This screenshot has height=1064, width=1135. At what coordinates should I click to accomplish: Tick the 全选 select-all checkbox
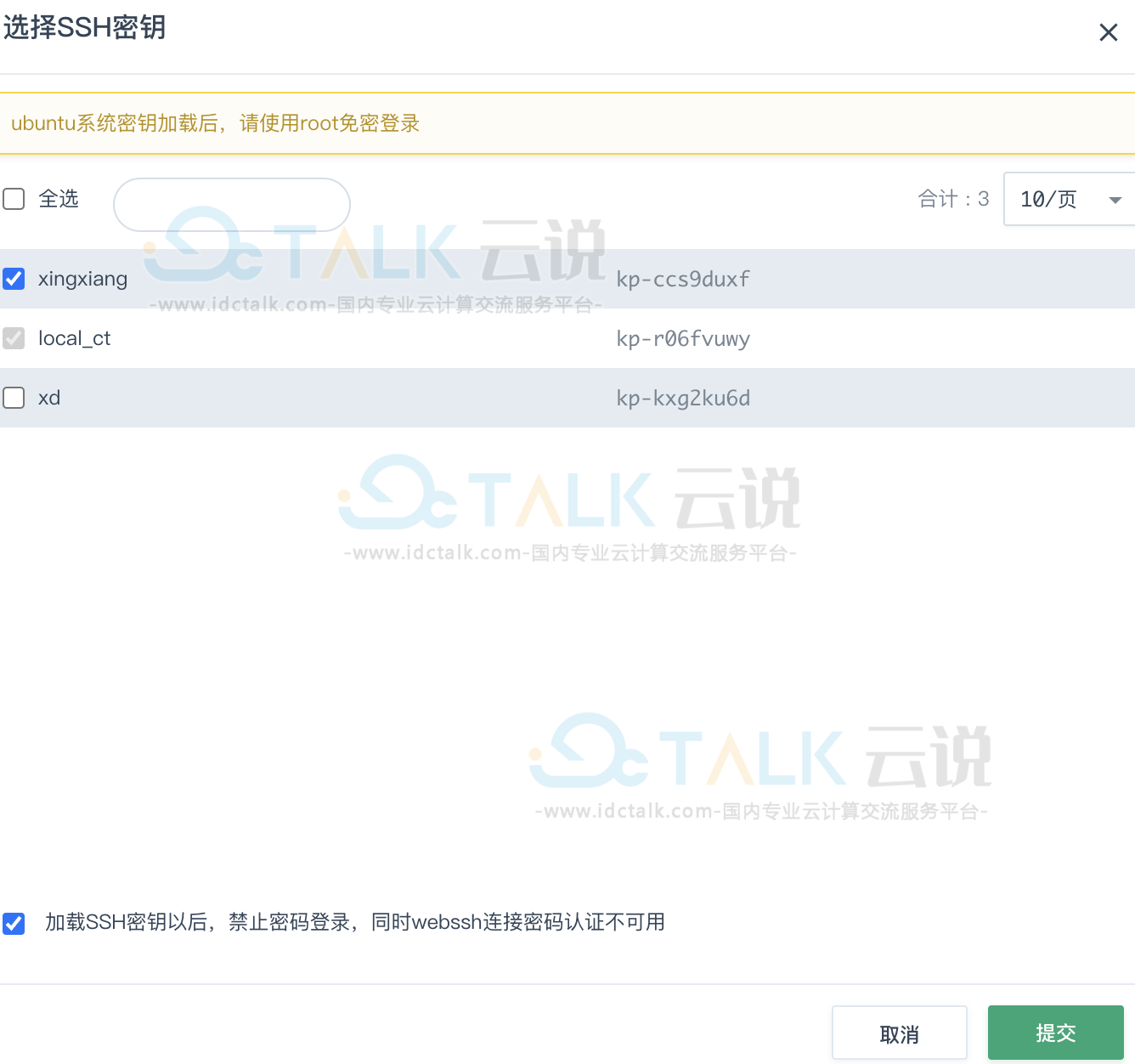click(14, 199)
